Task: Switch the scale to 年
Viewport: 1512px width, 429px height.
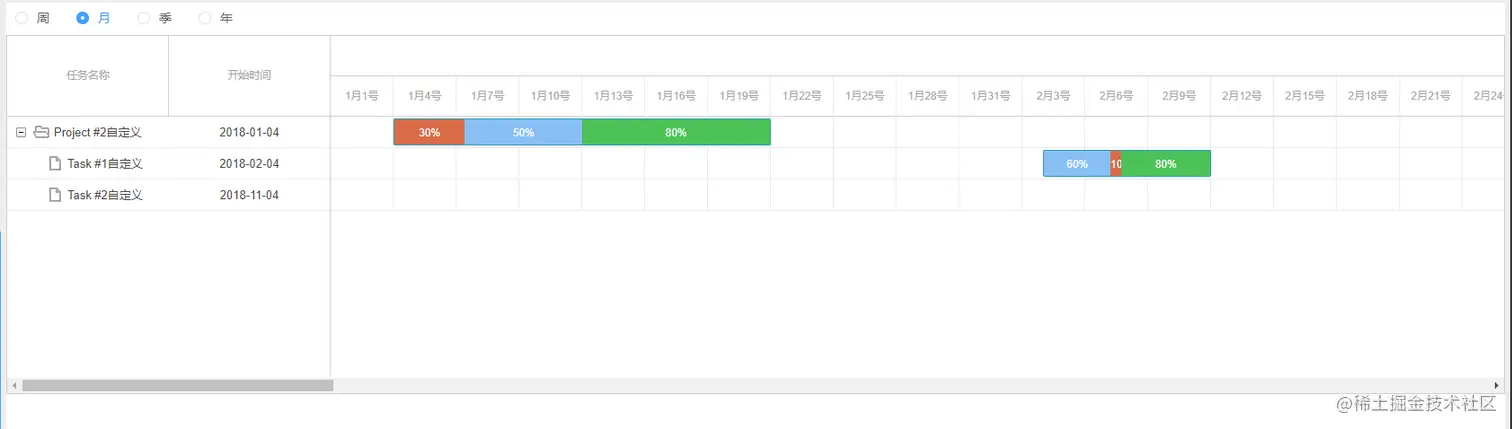Action: (x=205, y=18)
